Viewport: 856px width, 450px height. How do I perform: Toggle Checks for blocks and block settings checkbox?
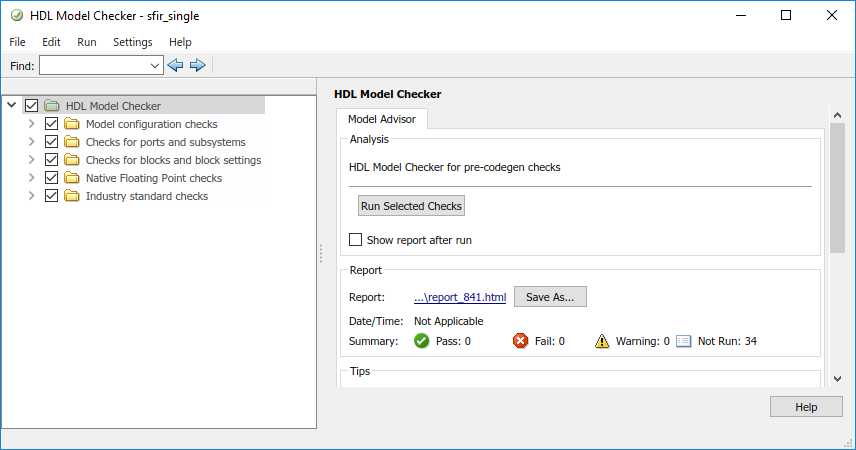coord(52,160)
